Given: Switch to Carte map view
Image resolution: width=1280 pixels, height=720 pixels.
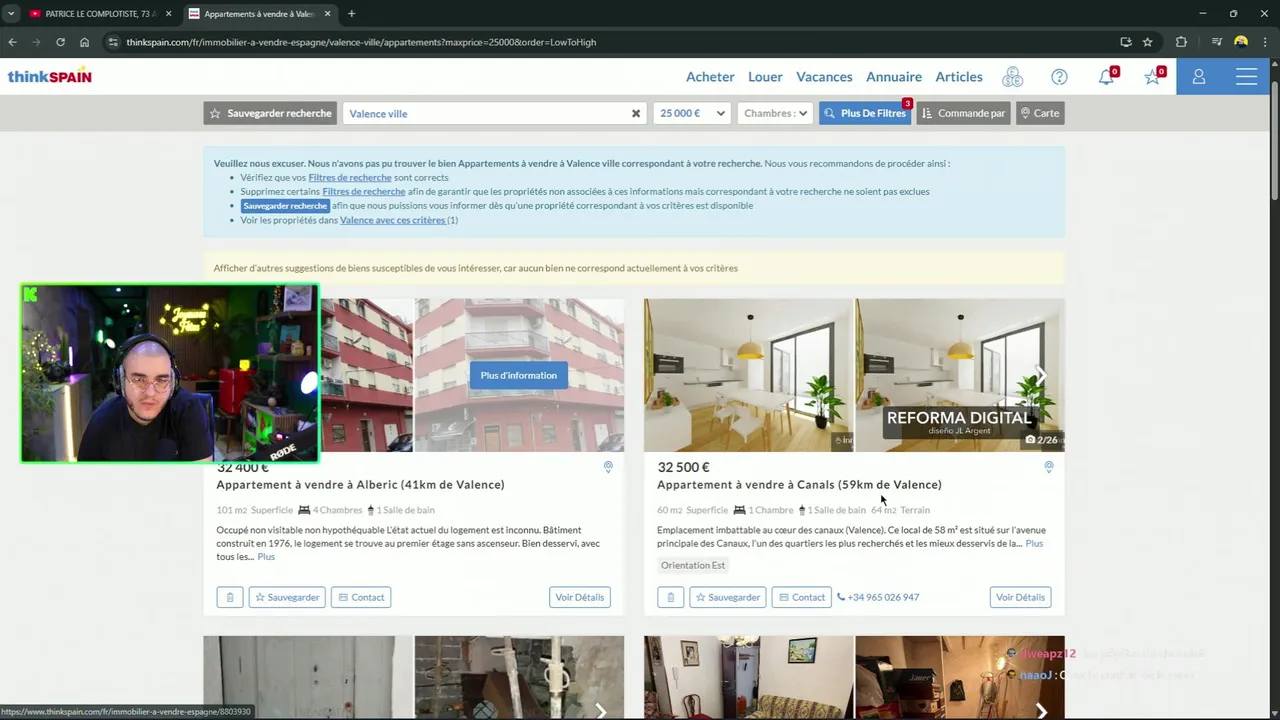Looking at the screenshot, I should (1040, 113).
